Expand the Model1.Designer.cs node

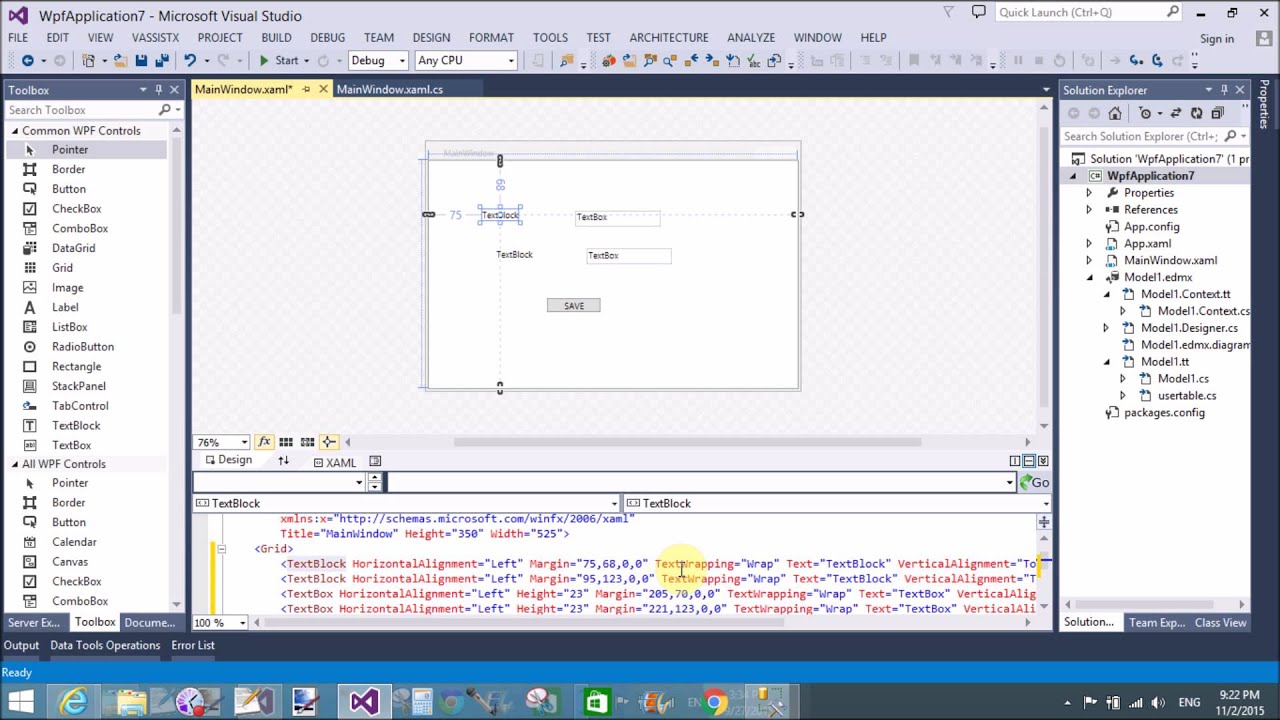coord(1106,328)
